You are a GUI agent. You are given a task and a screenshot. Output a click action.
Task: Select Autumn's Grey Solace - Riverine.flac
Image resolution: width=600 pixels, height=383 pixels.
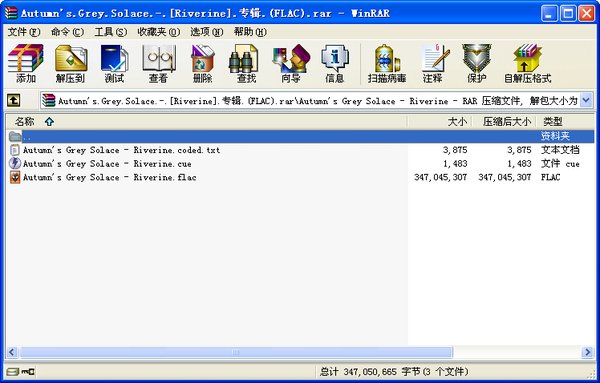pos(109,177)
